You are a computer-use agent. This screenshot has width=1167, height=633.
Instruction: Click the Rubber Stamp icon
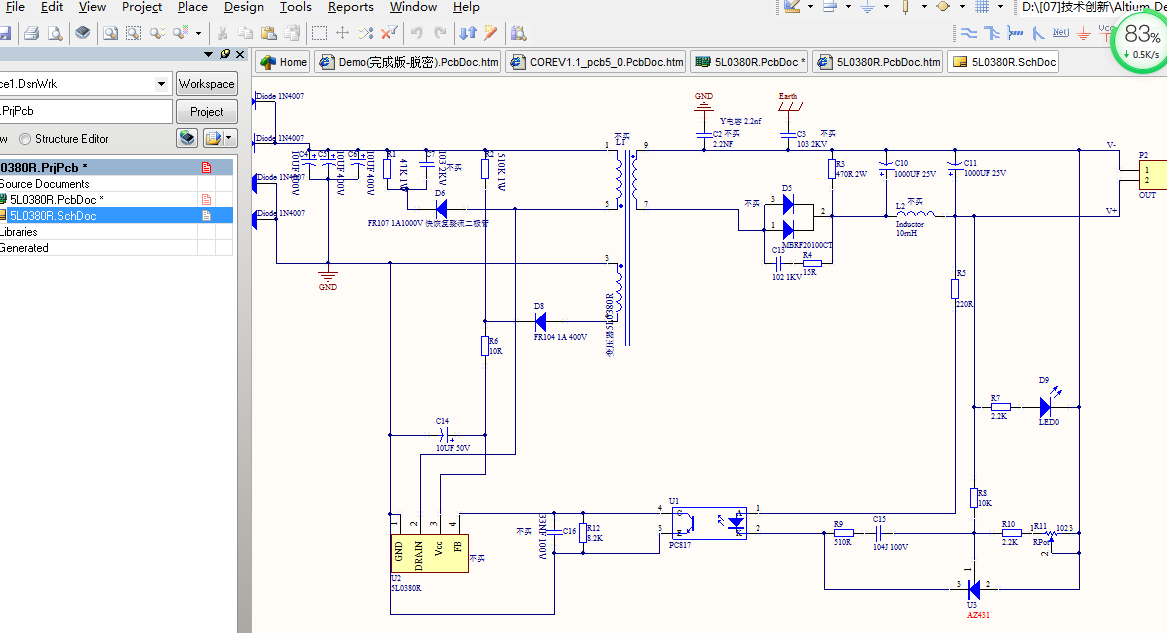point(292,33)
